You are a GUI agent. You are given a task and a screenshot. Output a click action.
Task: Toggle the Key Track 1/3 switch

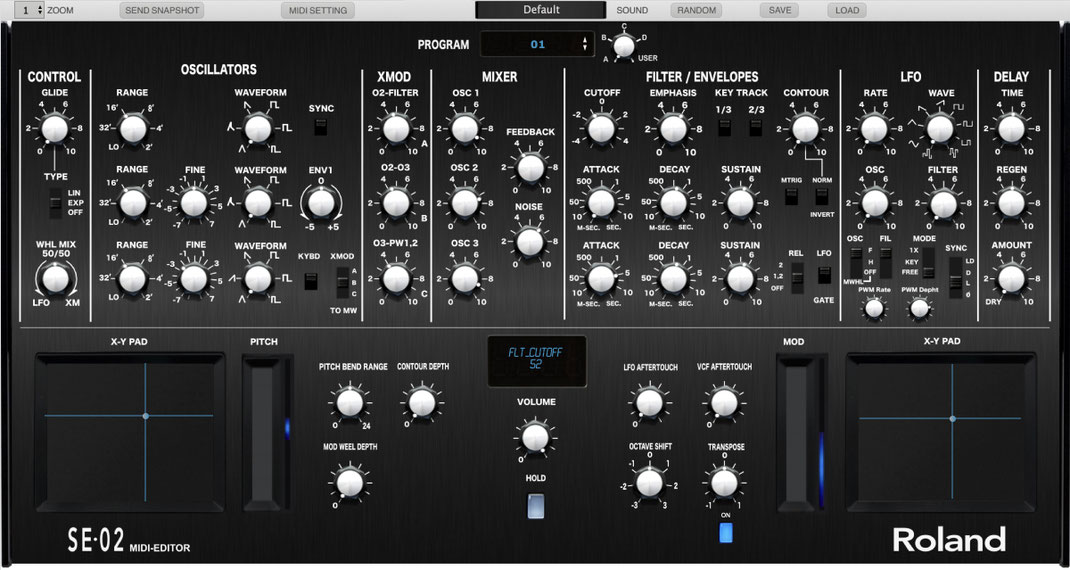pyautogui.click(x=724, y=127)
